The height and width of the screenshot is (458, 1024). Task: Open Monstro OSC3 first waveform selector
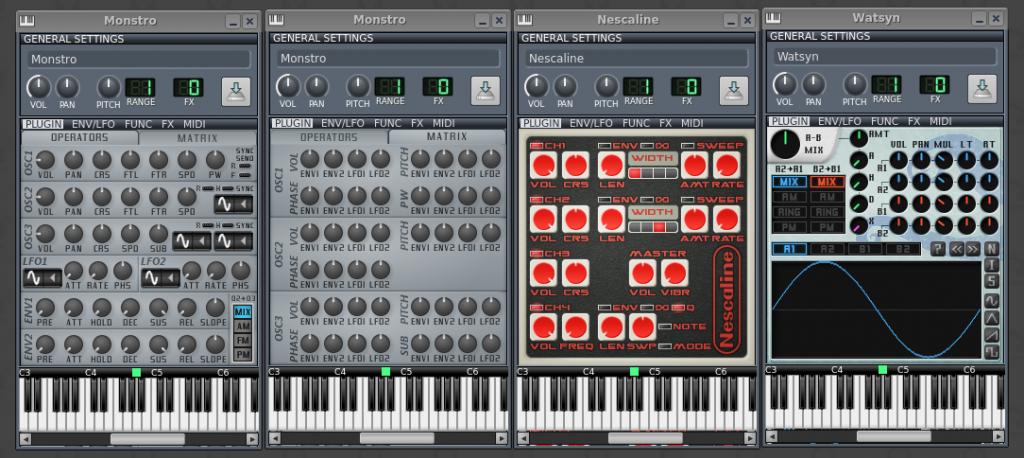(191, 241)
